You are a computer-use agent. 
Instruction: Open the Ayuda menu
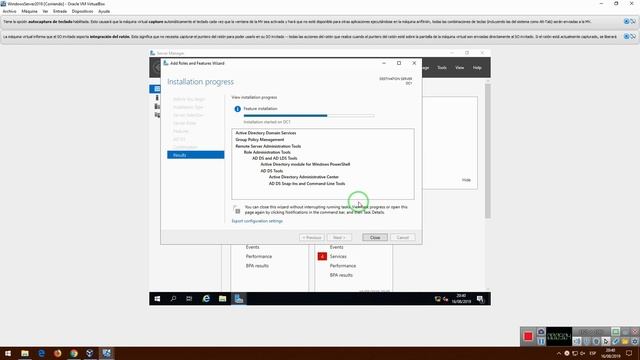104,11
